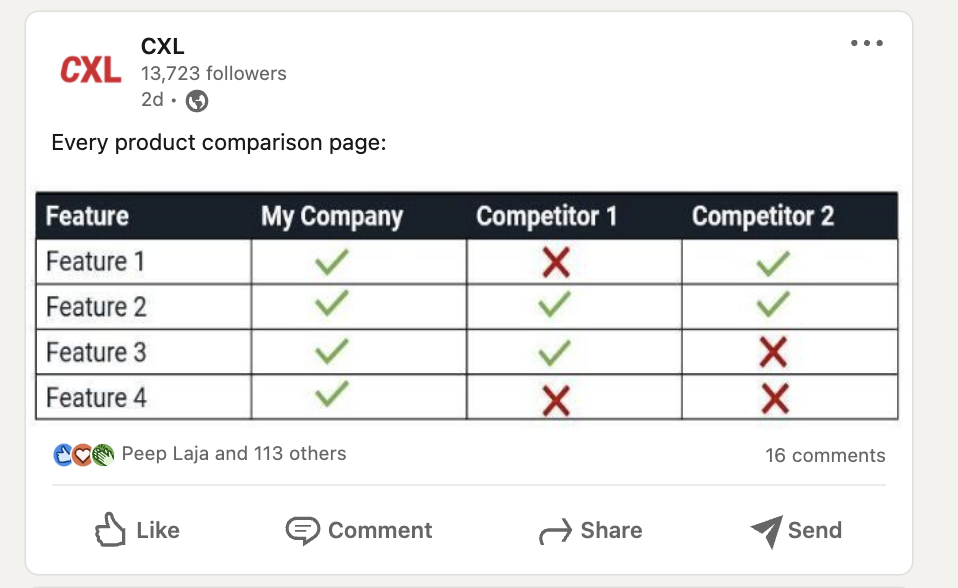
Task: Click the red heart love reaction icon
Action: tap(83, 455)
